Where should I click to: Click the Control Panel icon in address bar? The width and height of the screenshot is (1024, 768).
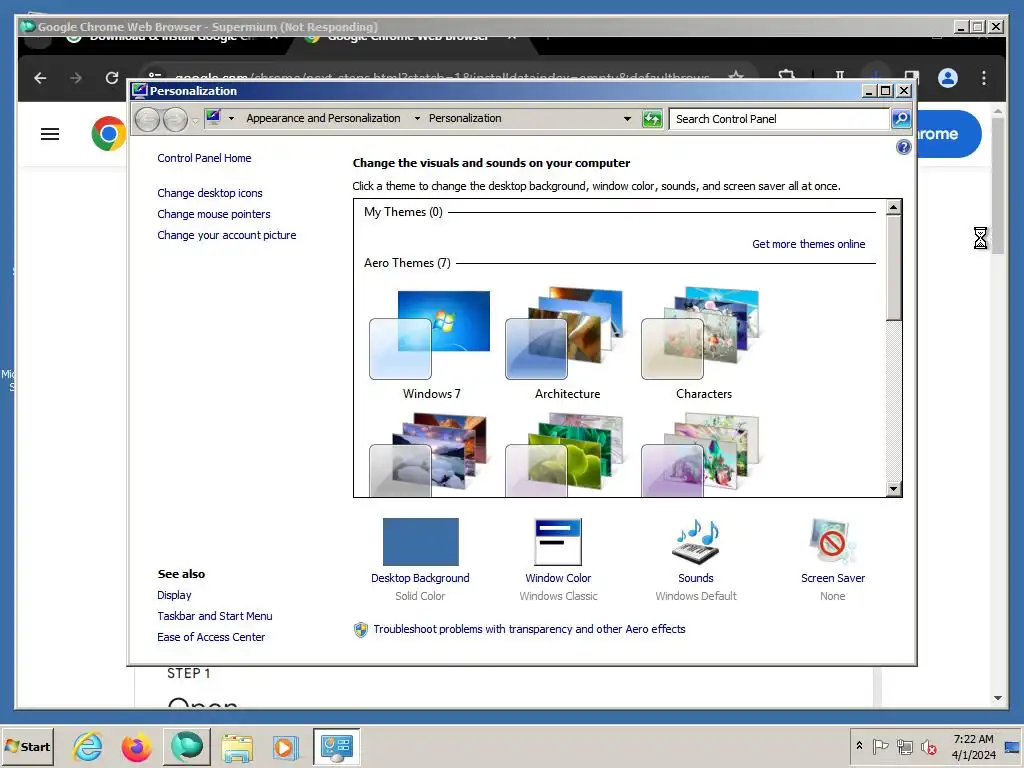coord(213,118)
